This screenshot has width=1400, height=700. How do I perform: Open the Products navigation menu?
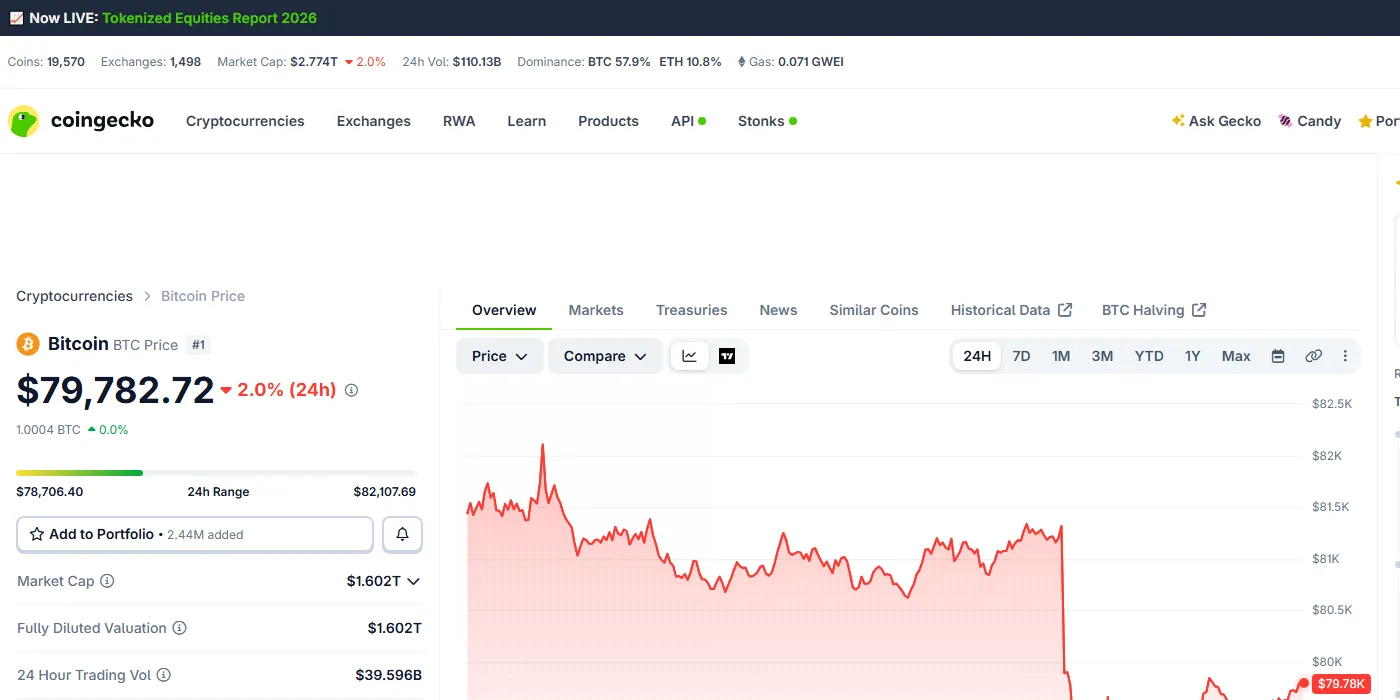[x=608, y=121]
